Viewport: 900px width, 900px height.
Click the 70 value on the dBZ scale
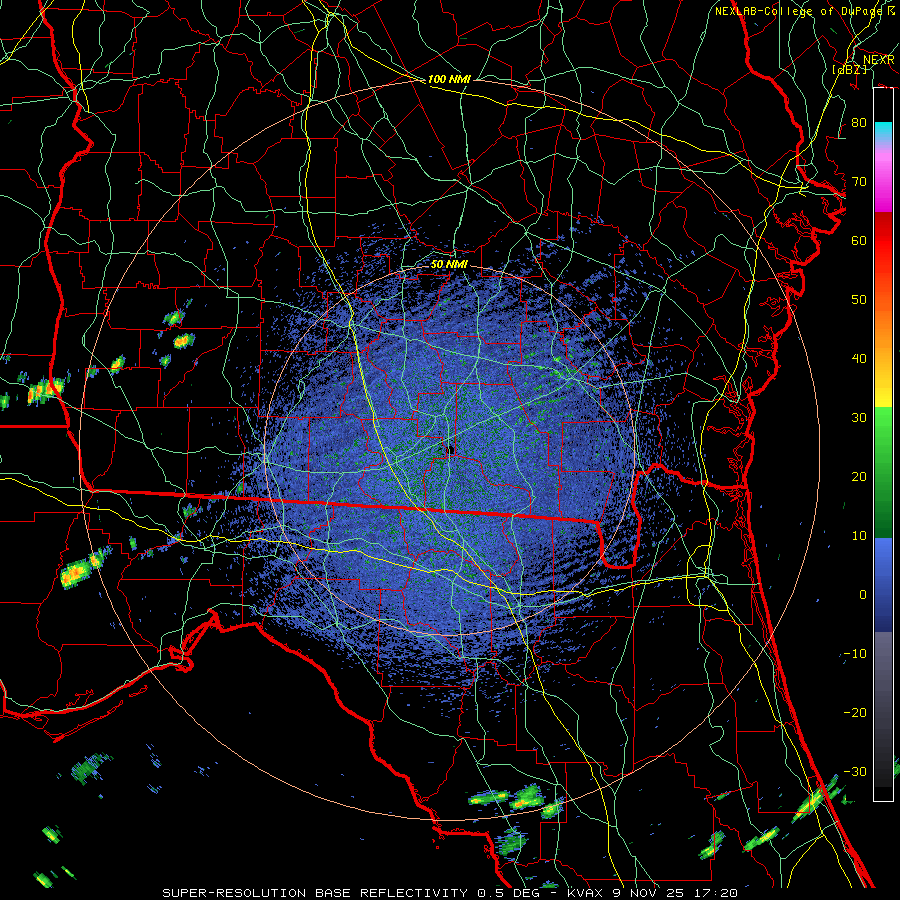click(x=859, y=182)
